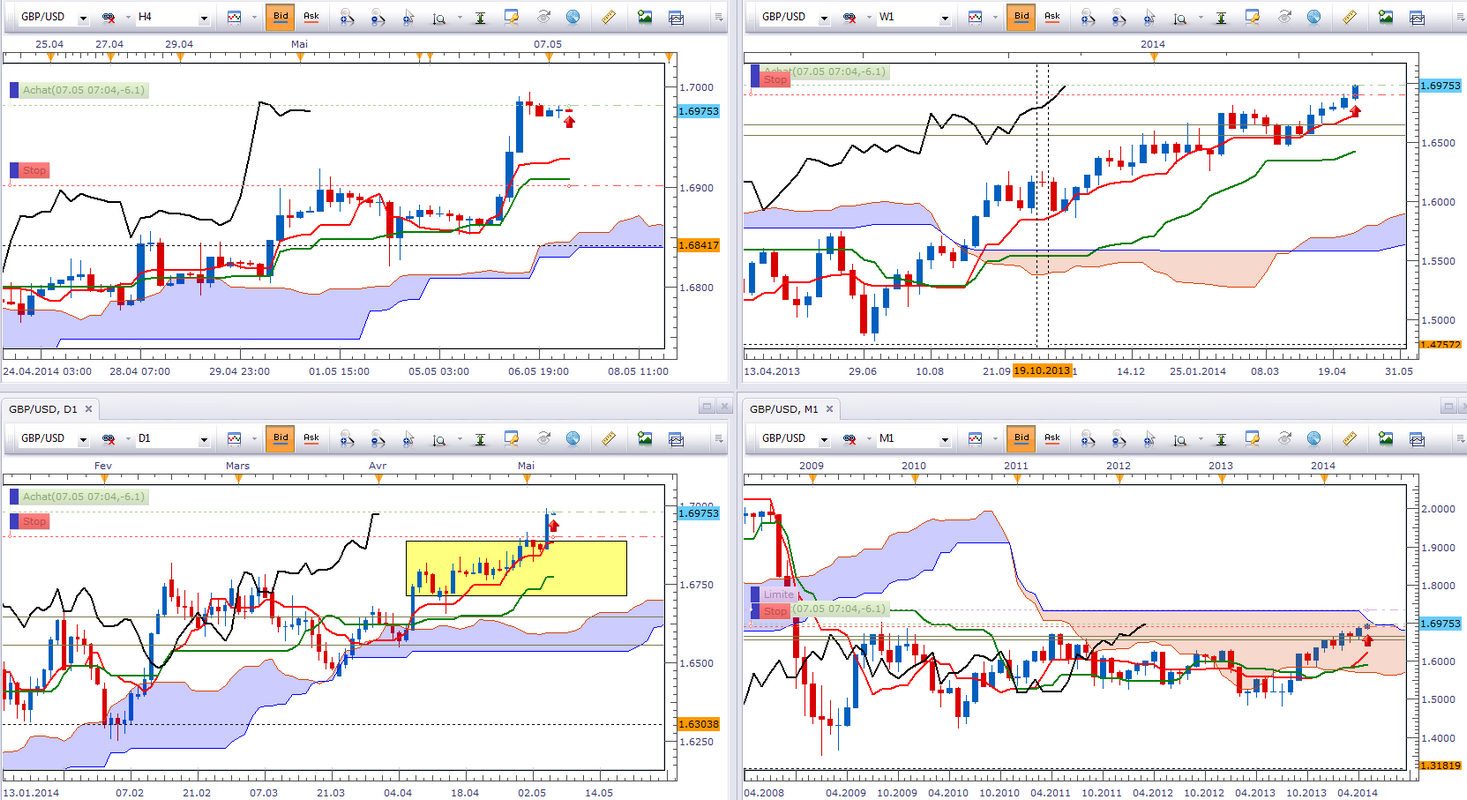
Task: Click the Stop order label on D1 chart
Action: click(29, 521)
